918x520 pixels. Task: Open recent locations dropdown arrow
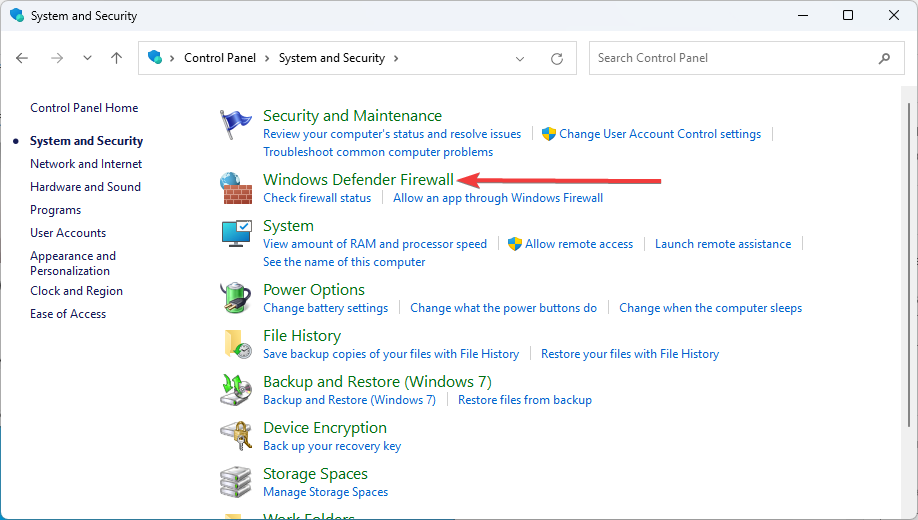pyautogui.click(x=87, y=58)
